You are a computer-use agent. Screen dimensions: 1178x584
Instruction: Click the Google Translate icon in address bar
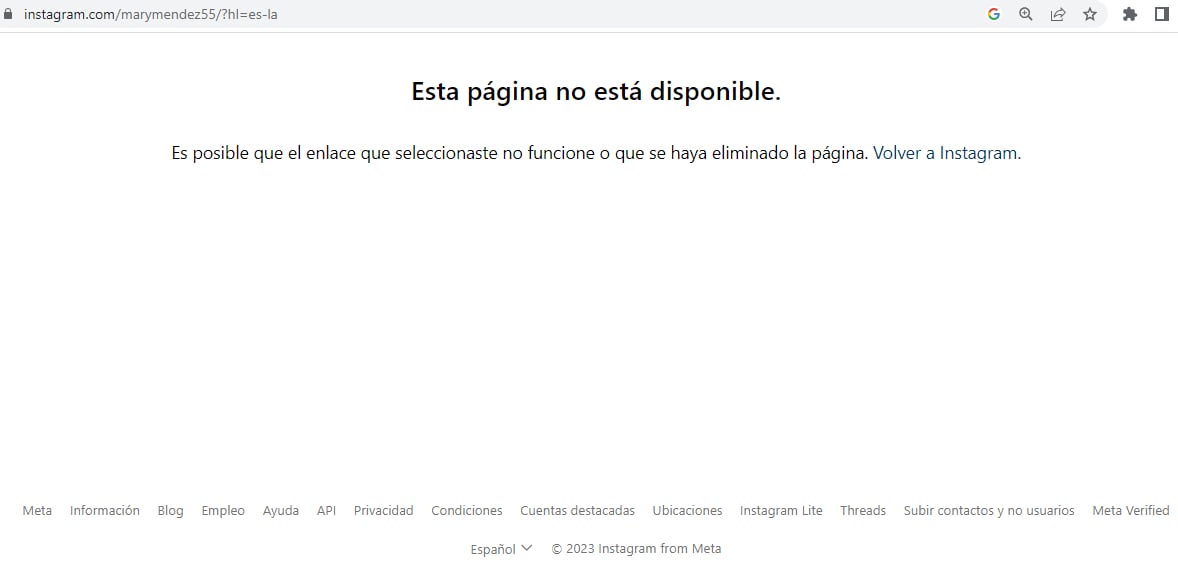(993, 14)
